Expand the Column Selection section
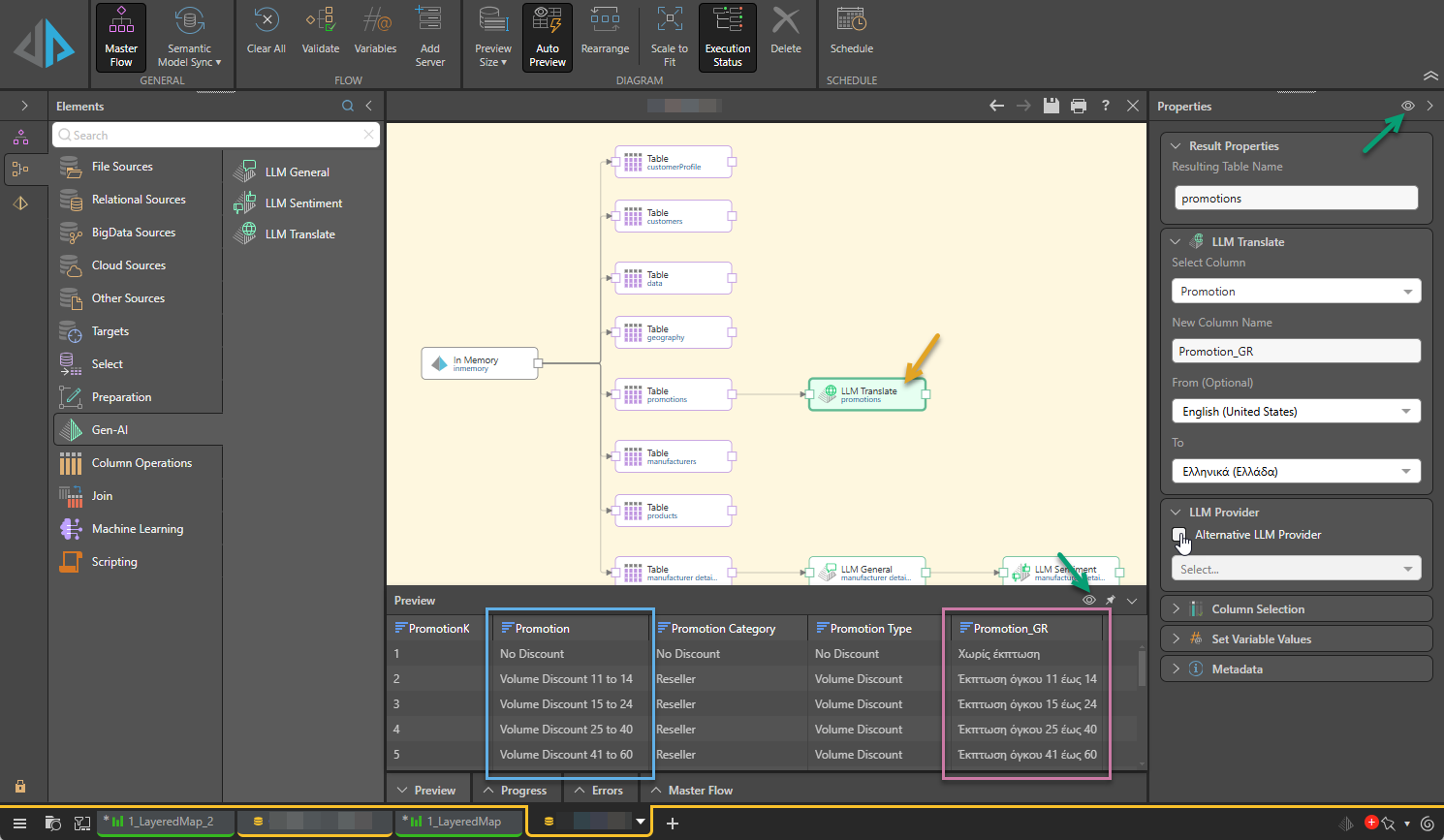The image size is (1444, 840). pyautogui.click(x=1257, y=609)
